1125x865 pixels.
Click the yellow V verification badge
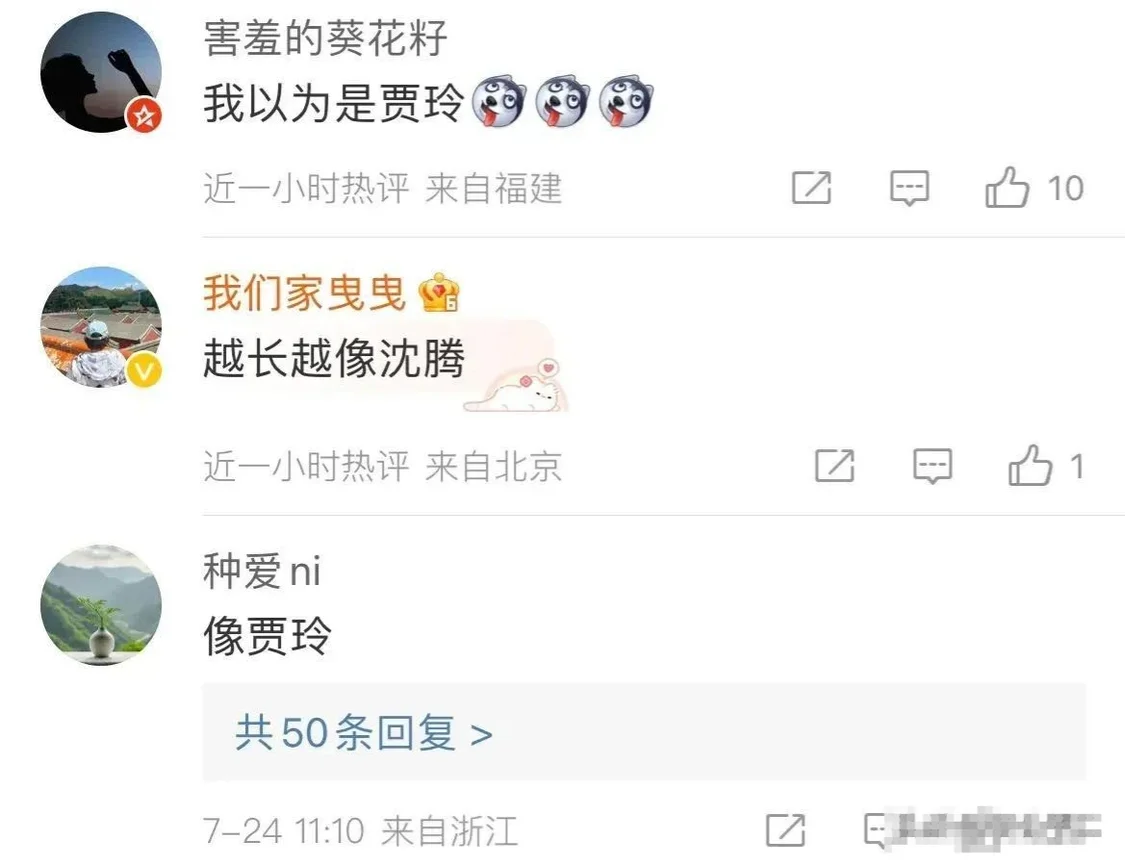144,371
